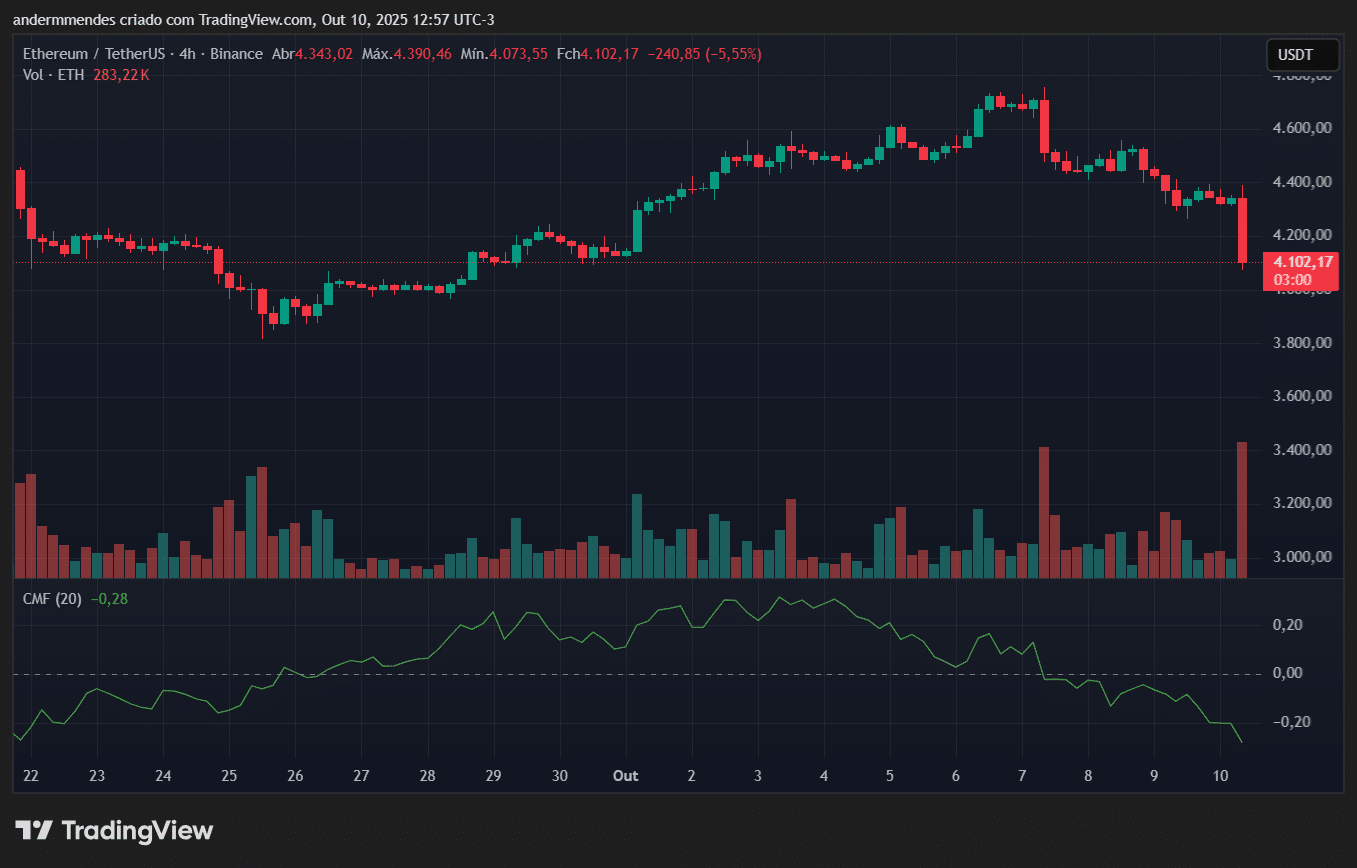The width and height of the screenshot is (1357, 868).
Task: Click the 3.800,00 price axis label
Action: (1300, 343)
